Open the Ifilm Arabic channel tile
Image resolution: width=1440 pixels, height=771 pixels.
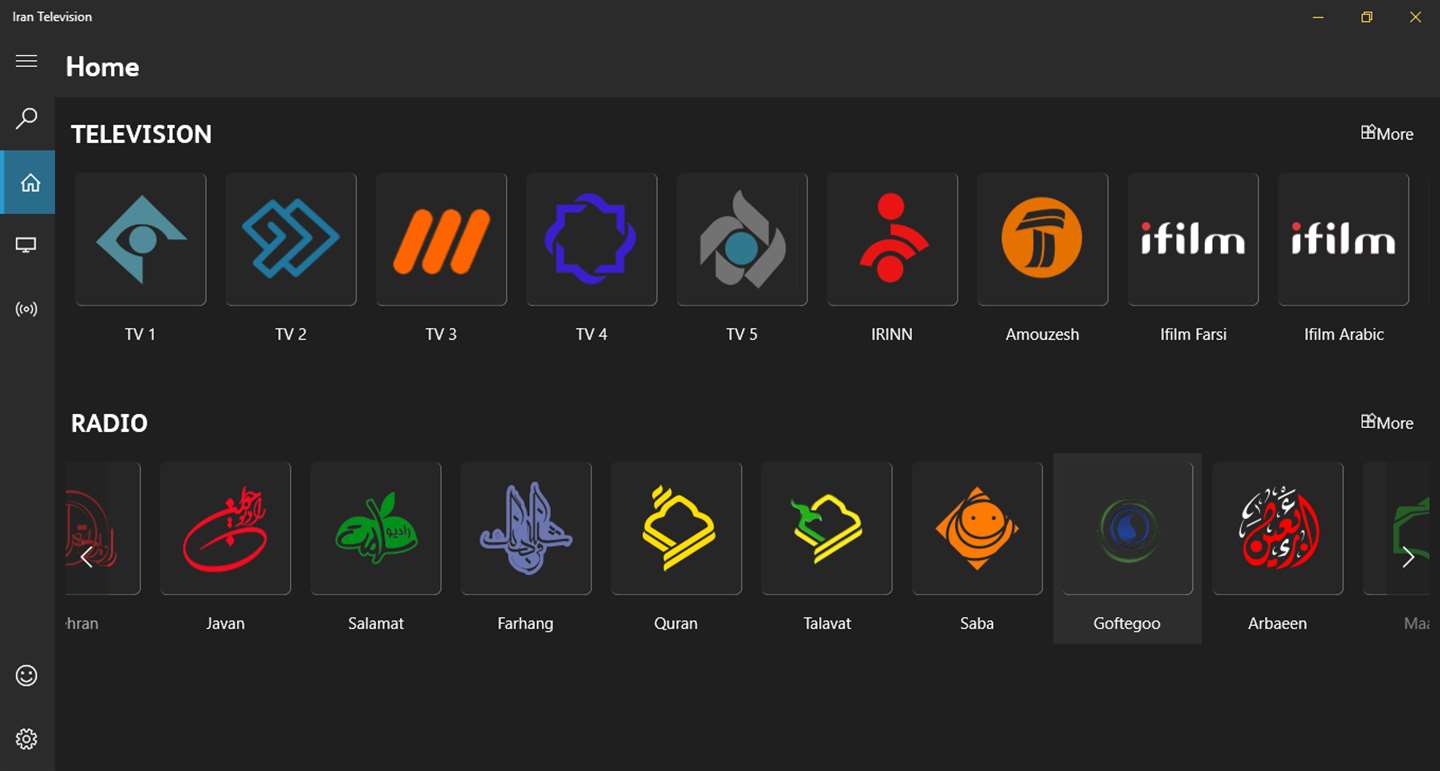1344,239
